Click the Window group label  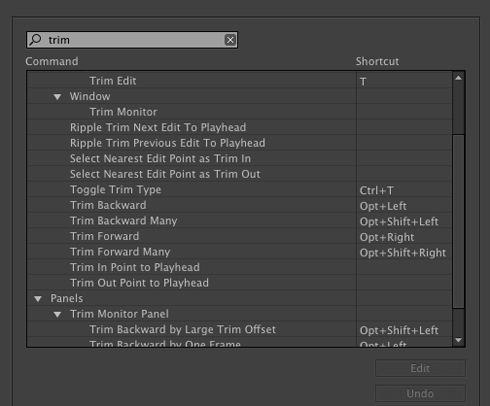90,96
